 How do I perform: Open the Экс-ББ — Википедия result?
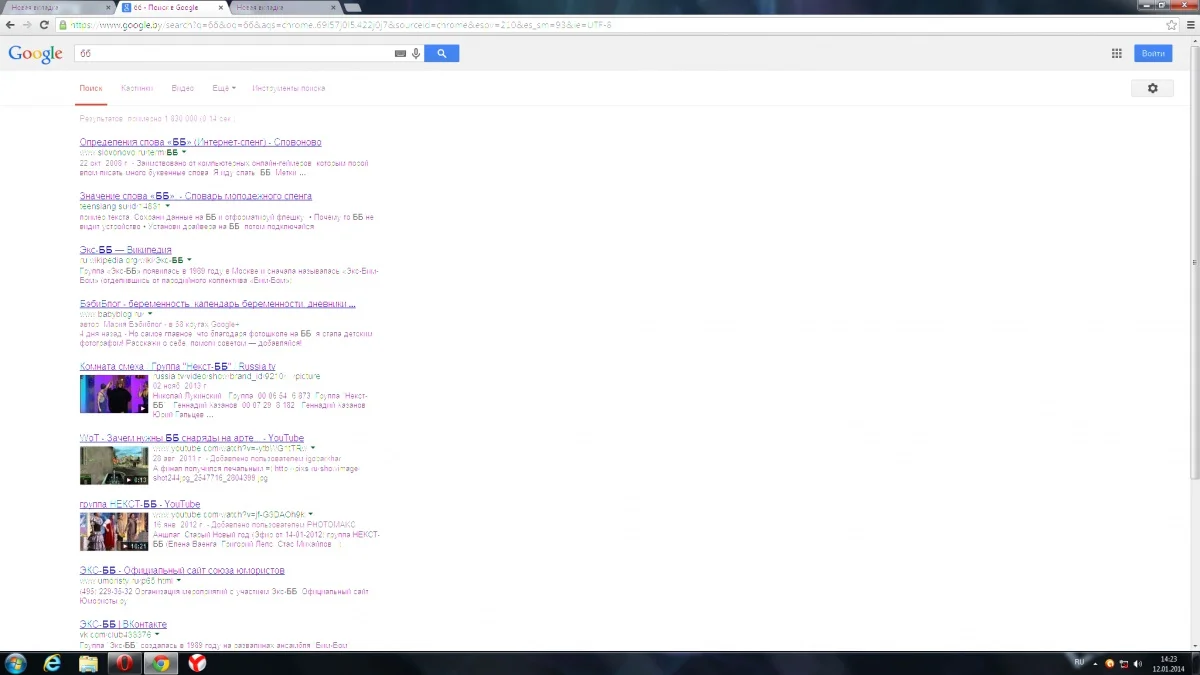pyautogui.click(x=126, y=250)
